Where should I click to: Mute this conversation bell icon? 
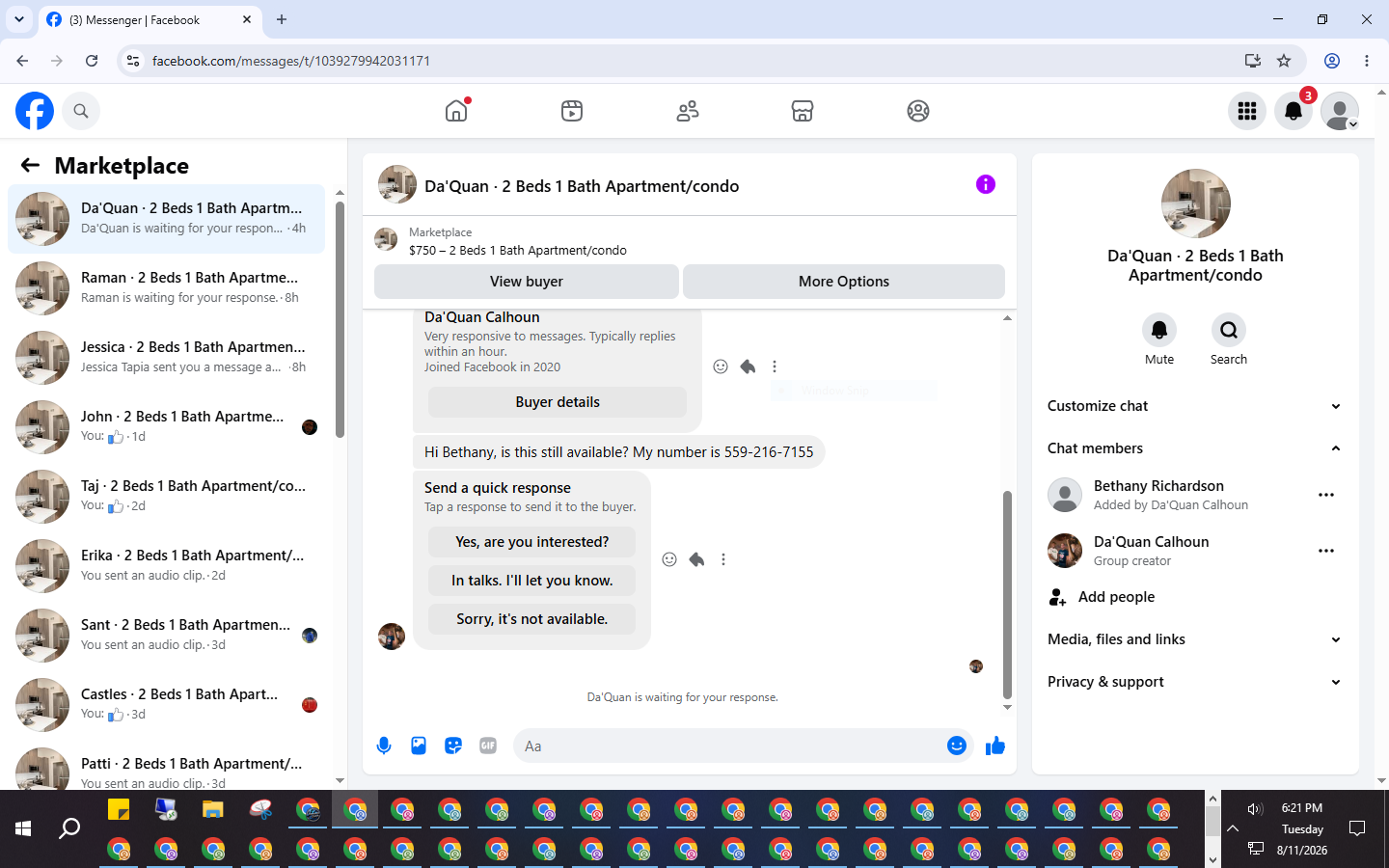[x=1159, y=330]
